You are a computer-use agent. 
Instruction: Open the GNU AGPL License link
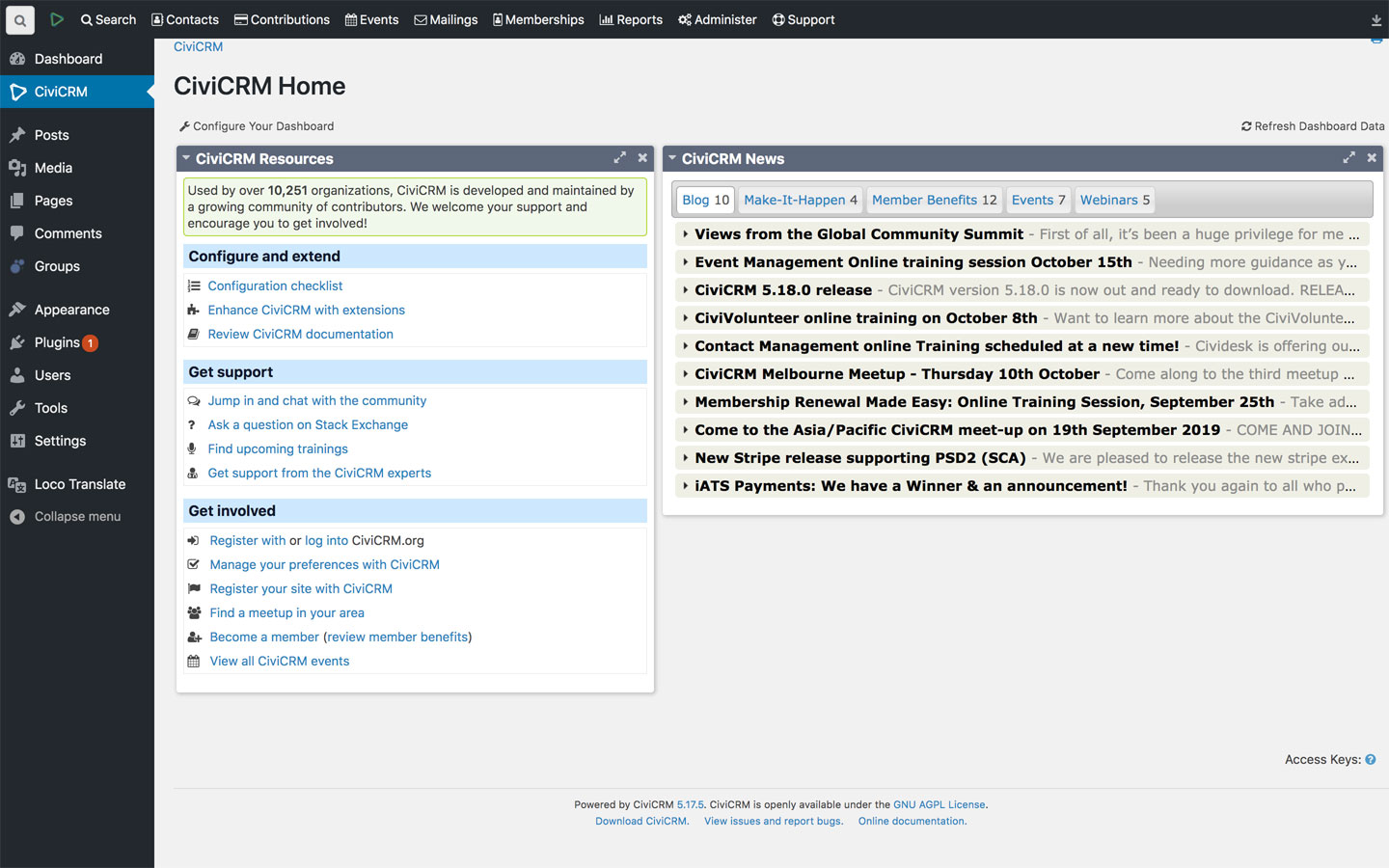tap(940, 804)
